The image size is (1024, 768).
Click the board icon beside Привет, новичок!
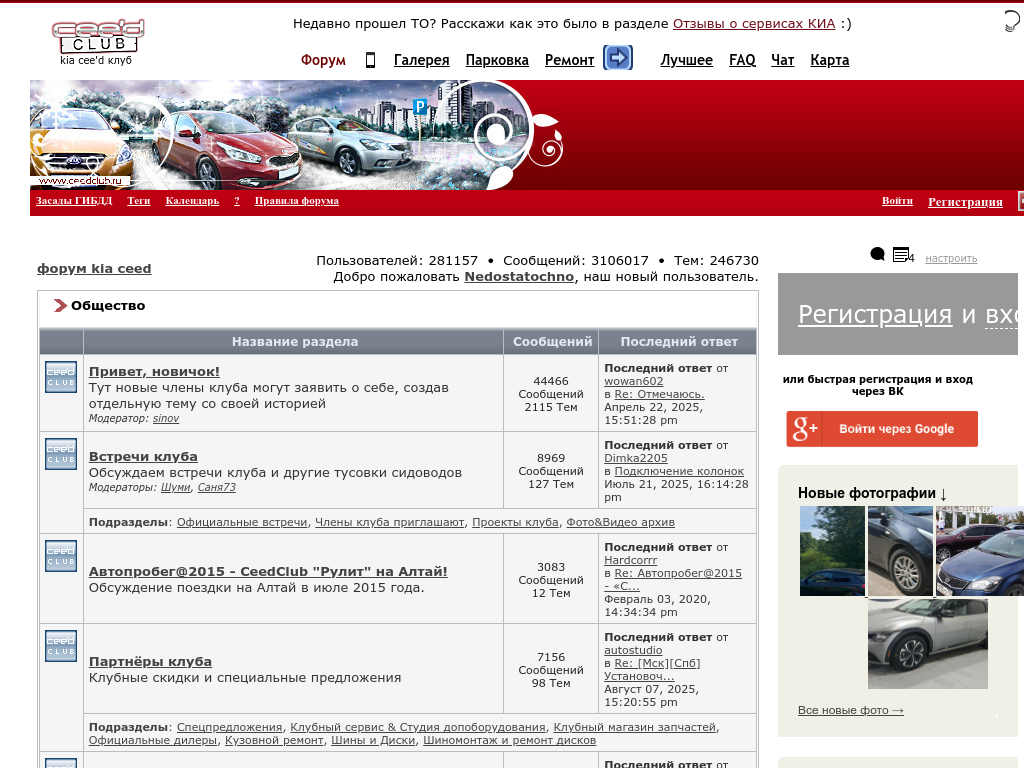[x=61, y=377]
